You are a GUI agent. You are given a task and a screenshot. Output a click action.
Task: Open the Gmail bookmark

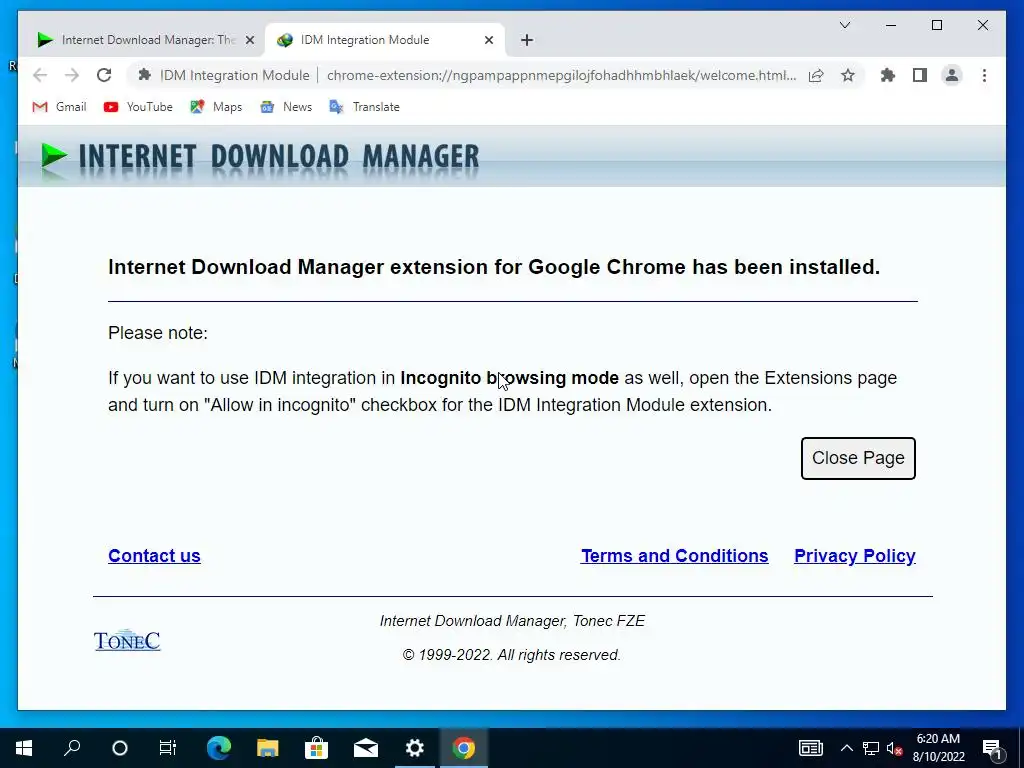tap(59, 106)
